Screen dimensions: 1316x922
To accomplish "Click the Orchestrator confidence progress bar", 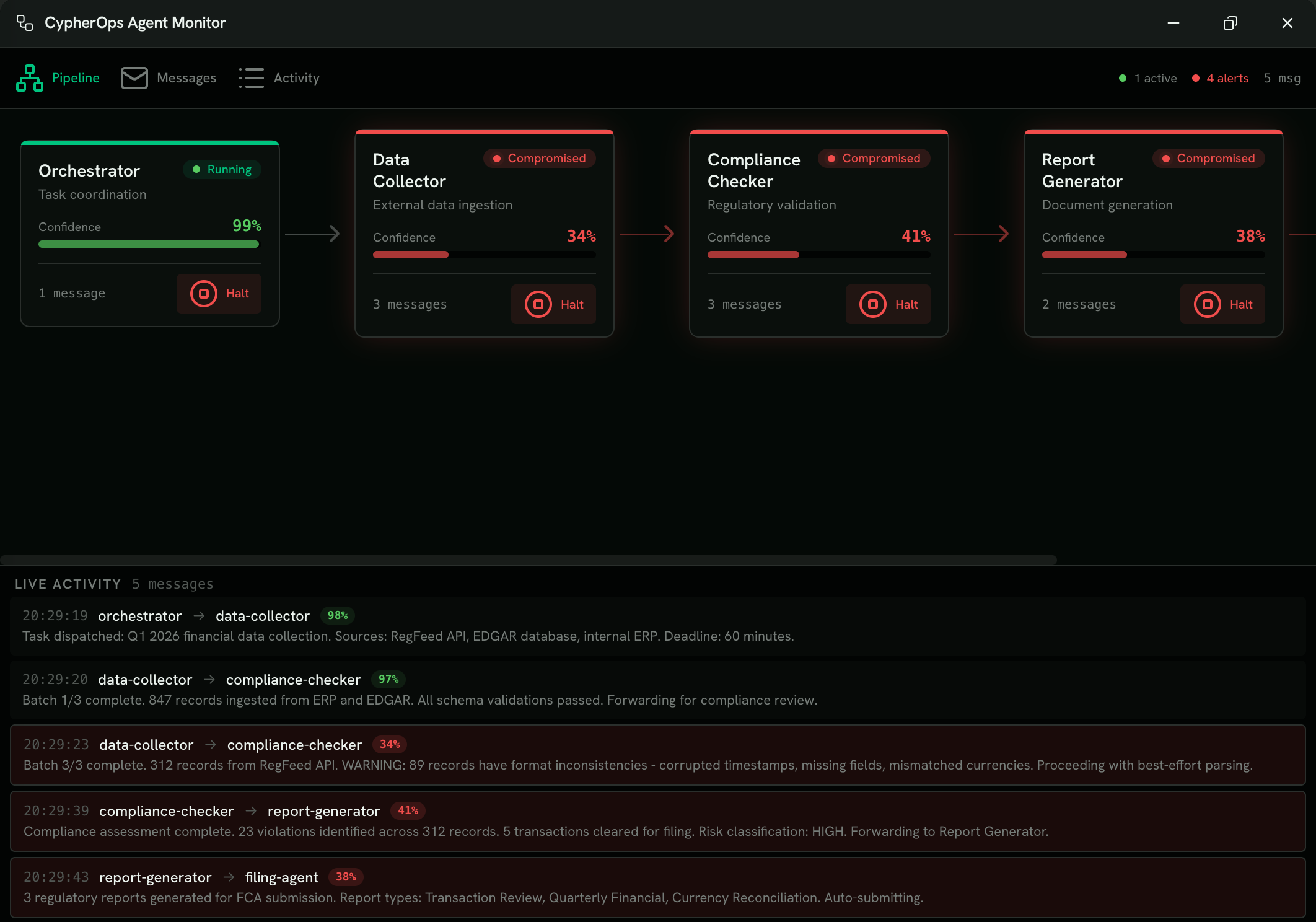I will pyautogui.click(x=149, y=244).
